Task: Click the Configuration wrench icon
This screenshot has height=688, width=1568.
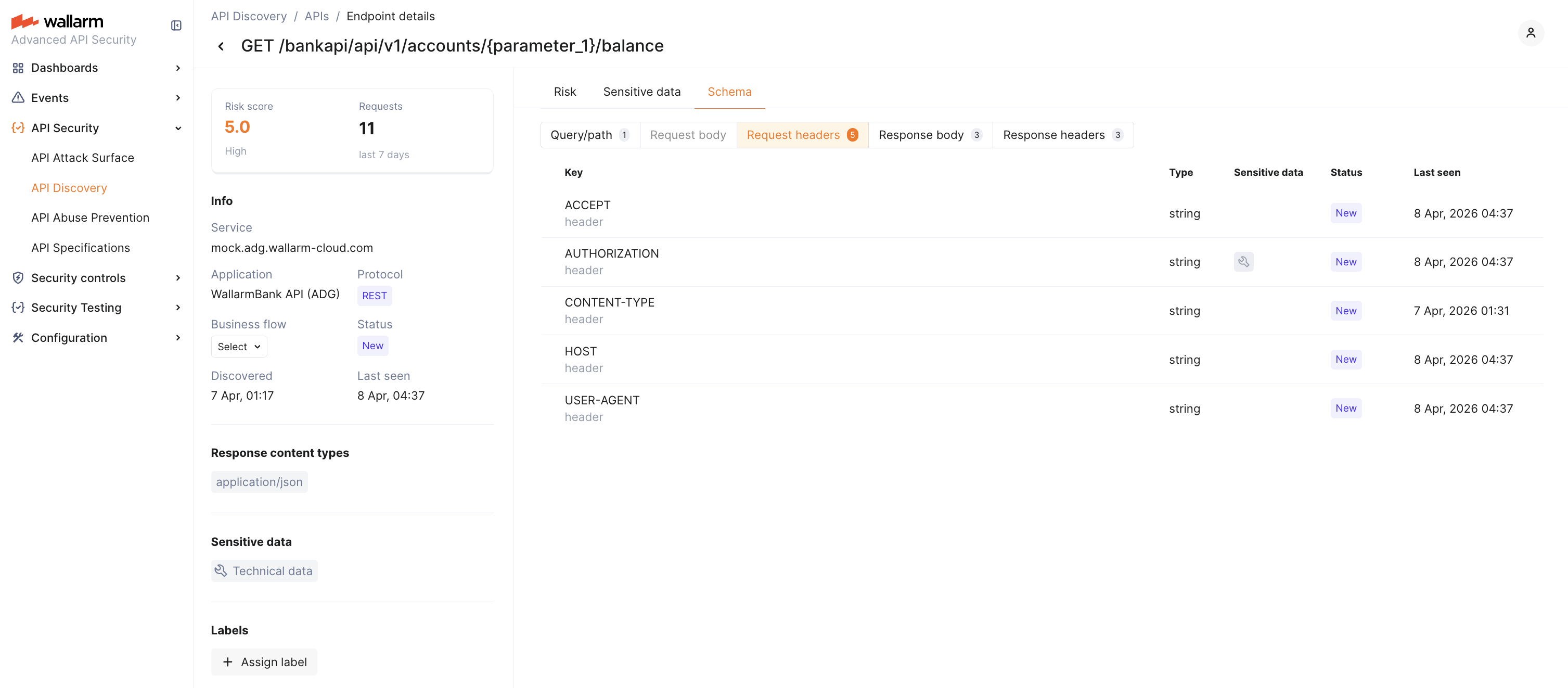Action: pos(18,337)
